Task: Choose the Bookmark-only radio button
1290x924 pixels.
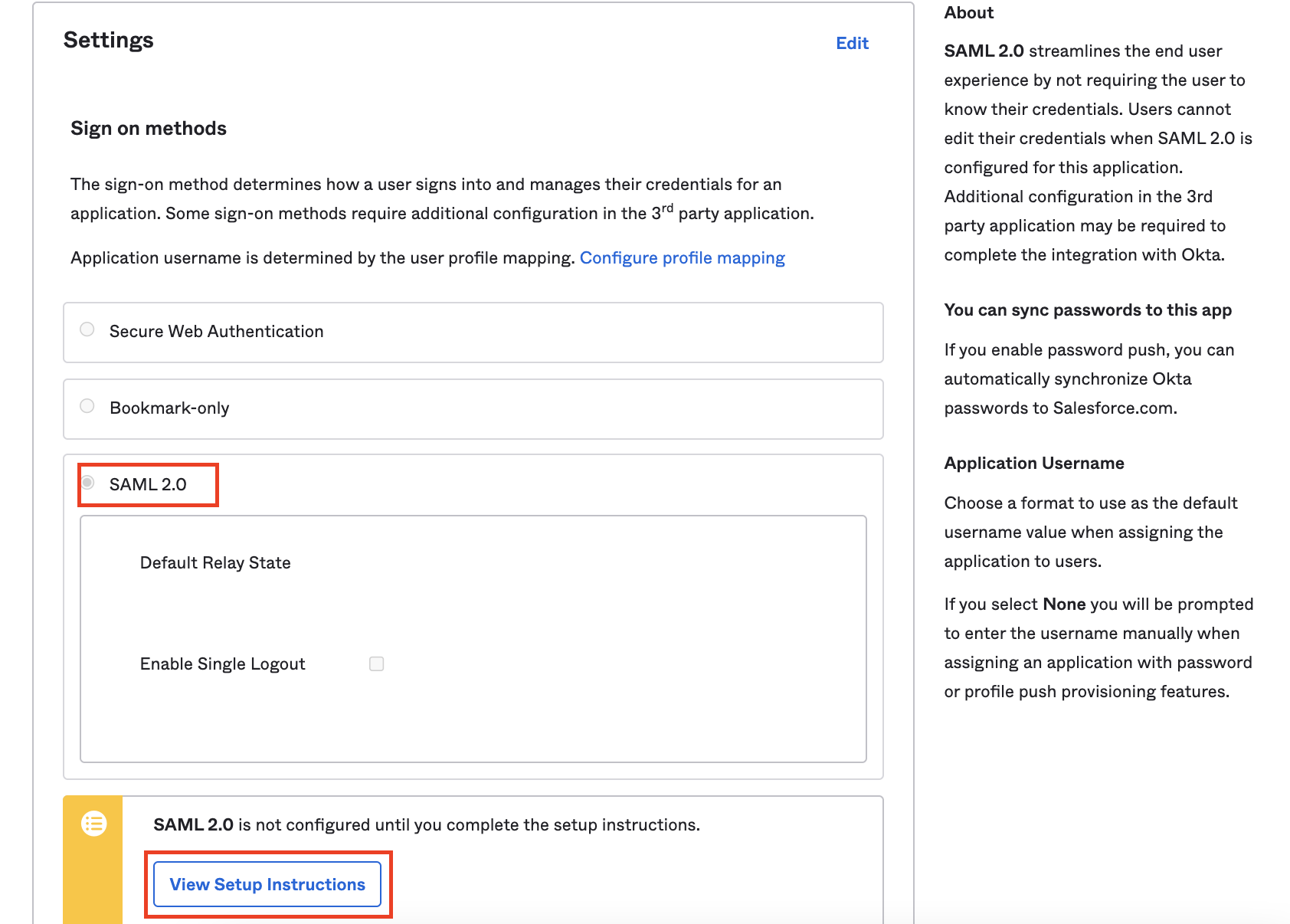Action: pos(87,406)
